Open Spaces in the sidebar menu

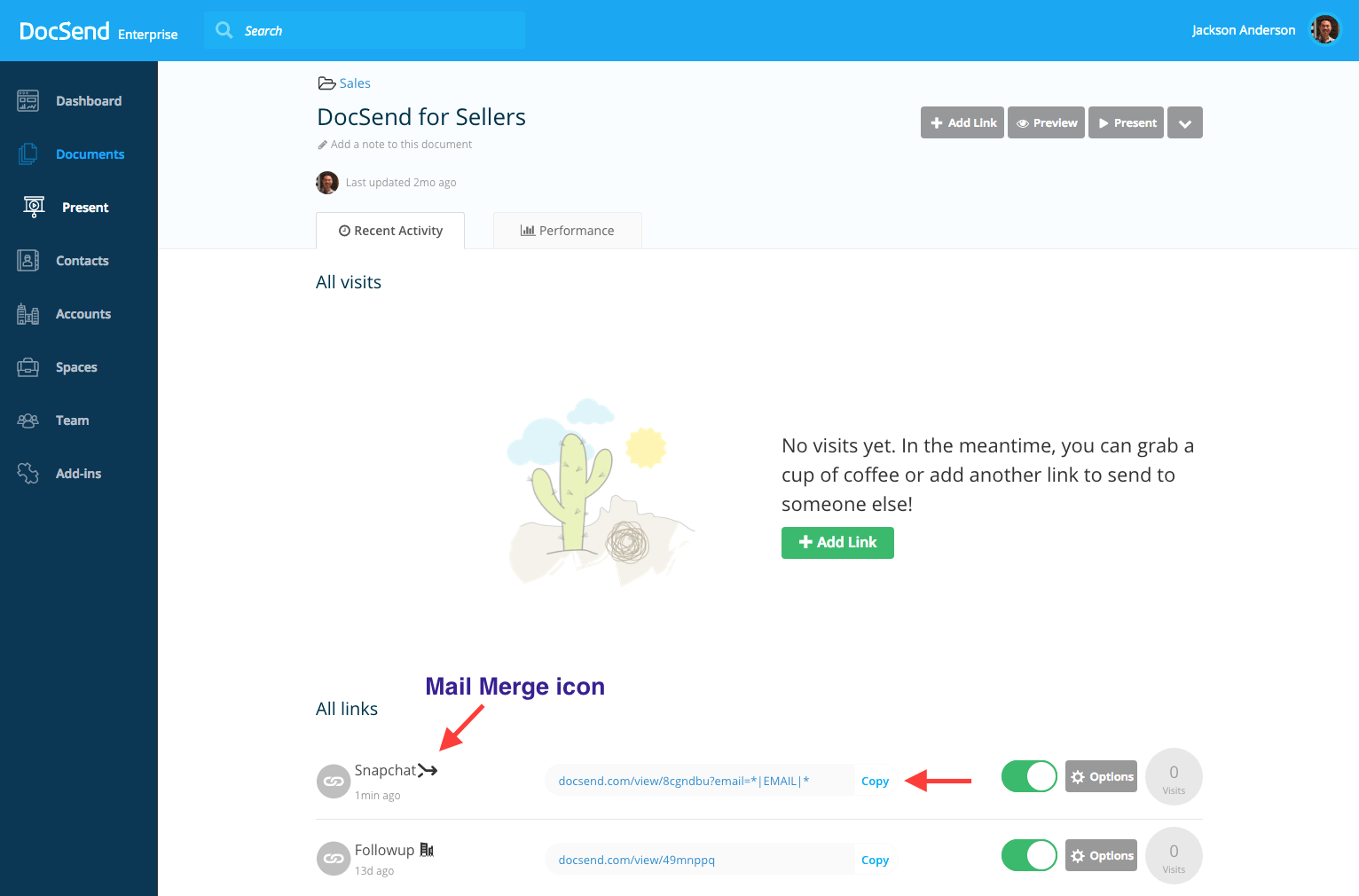tap(76, 367)
